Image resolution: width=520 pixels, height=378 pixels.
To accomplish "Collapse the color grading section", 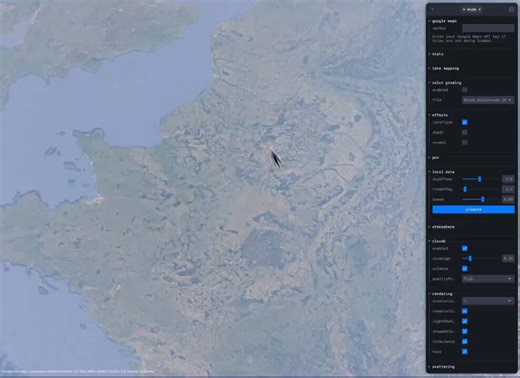I will [446, 83].
